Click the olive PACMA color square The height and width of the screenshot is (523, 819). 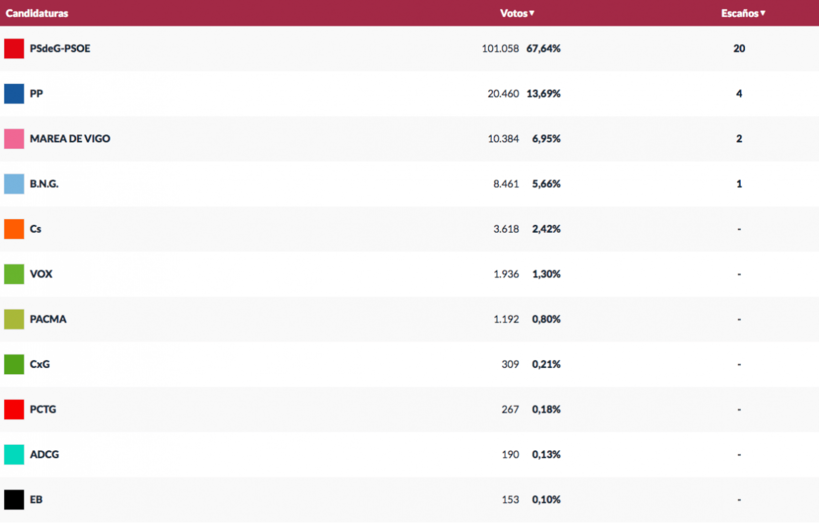tap(14, 319)
